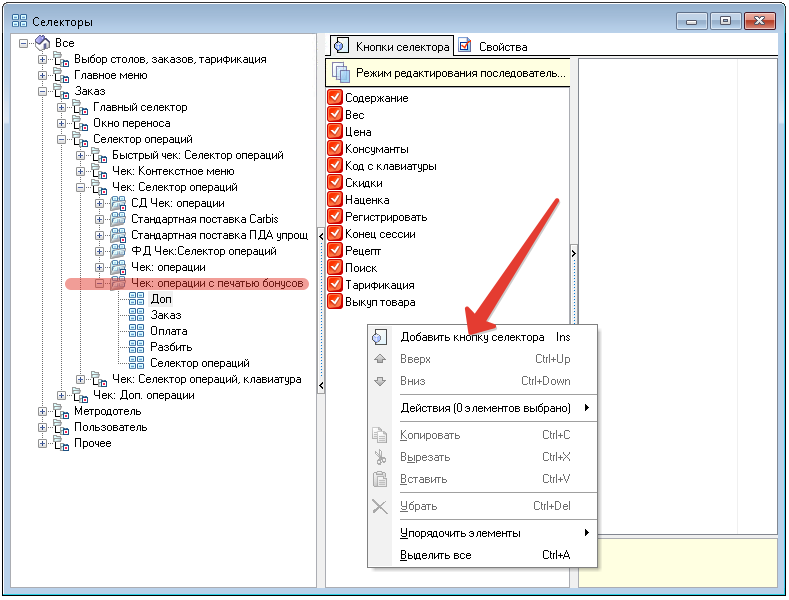
Task: Click the scissors icon beside Вырезать
Action: 380,457
